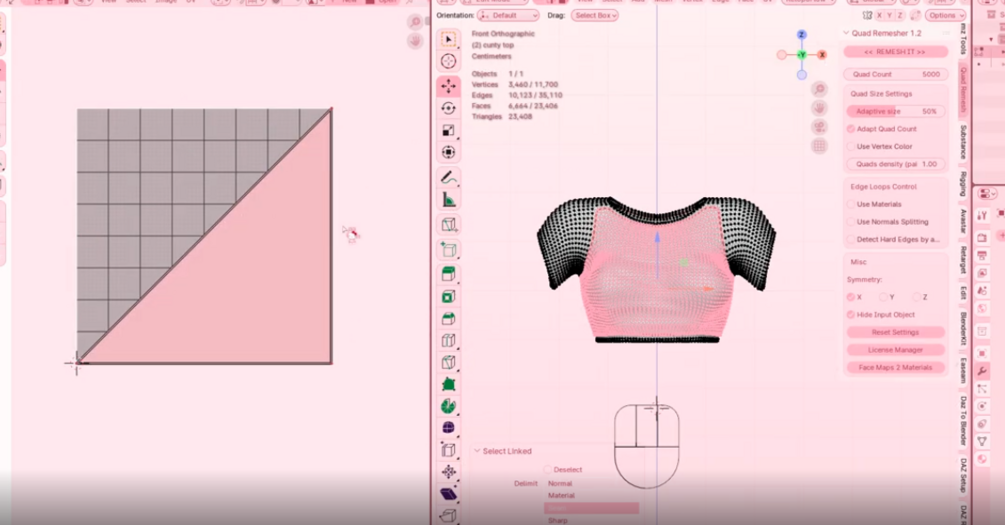Select the Shrink/Fatten tool
Screen dimensions: 1005x525
[x=449, y=472]
